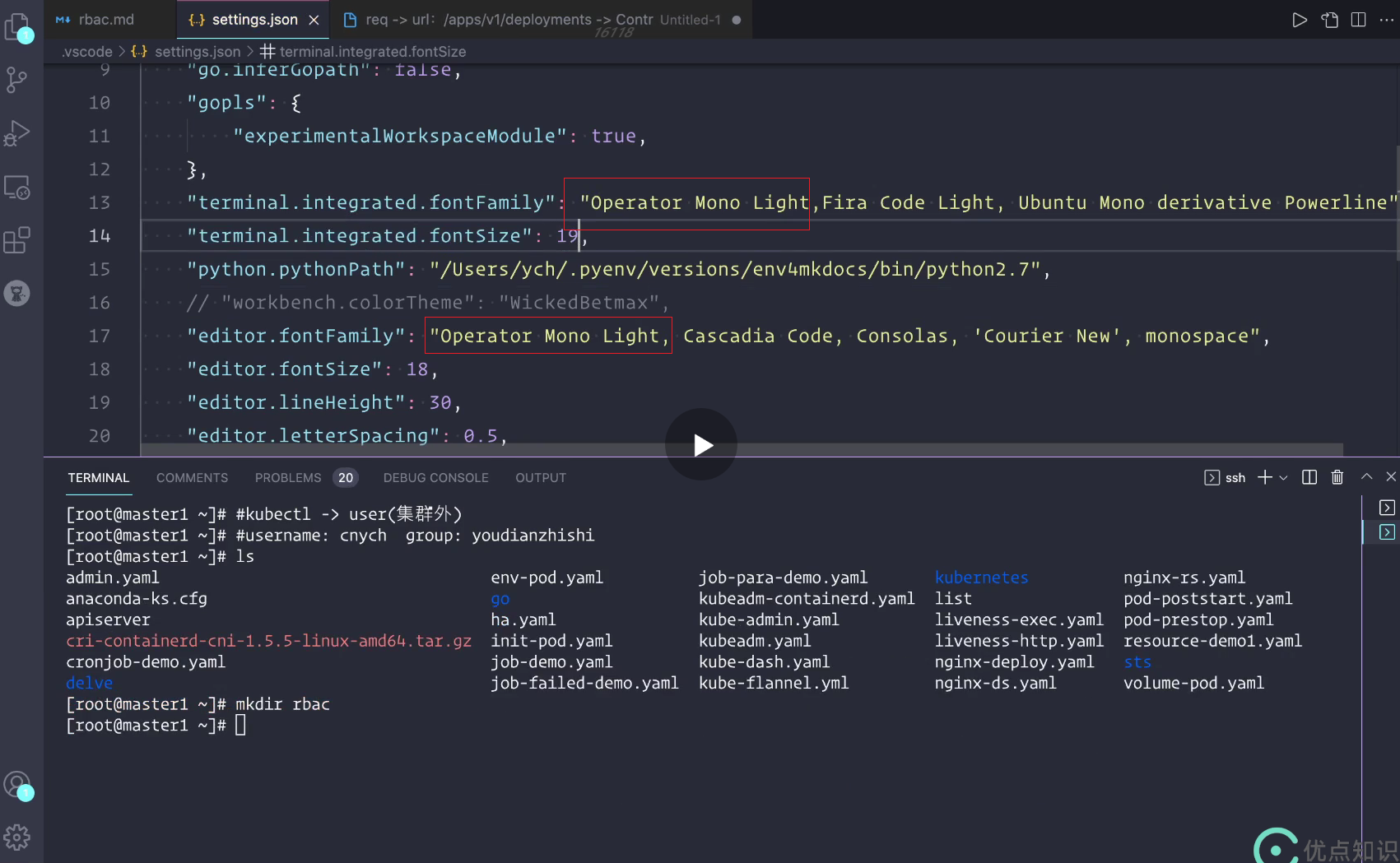Select the first terminal in side list
Image resolution: width=1400 pixels, height=863 pixels.
tap(1387, 508)
